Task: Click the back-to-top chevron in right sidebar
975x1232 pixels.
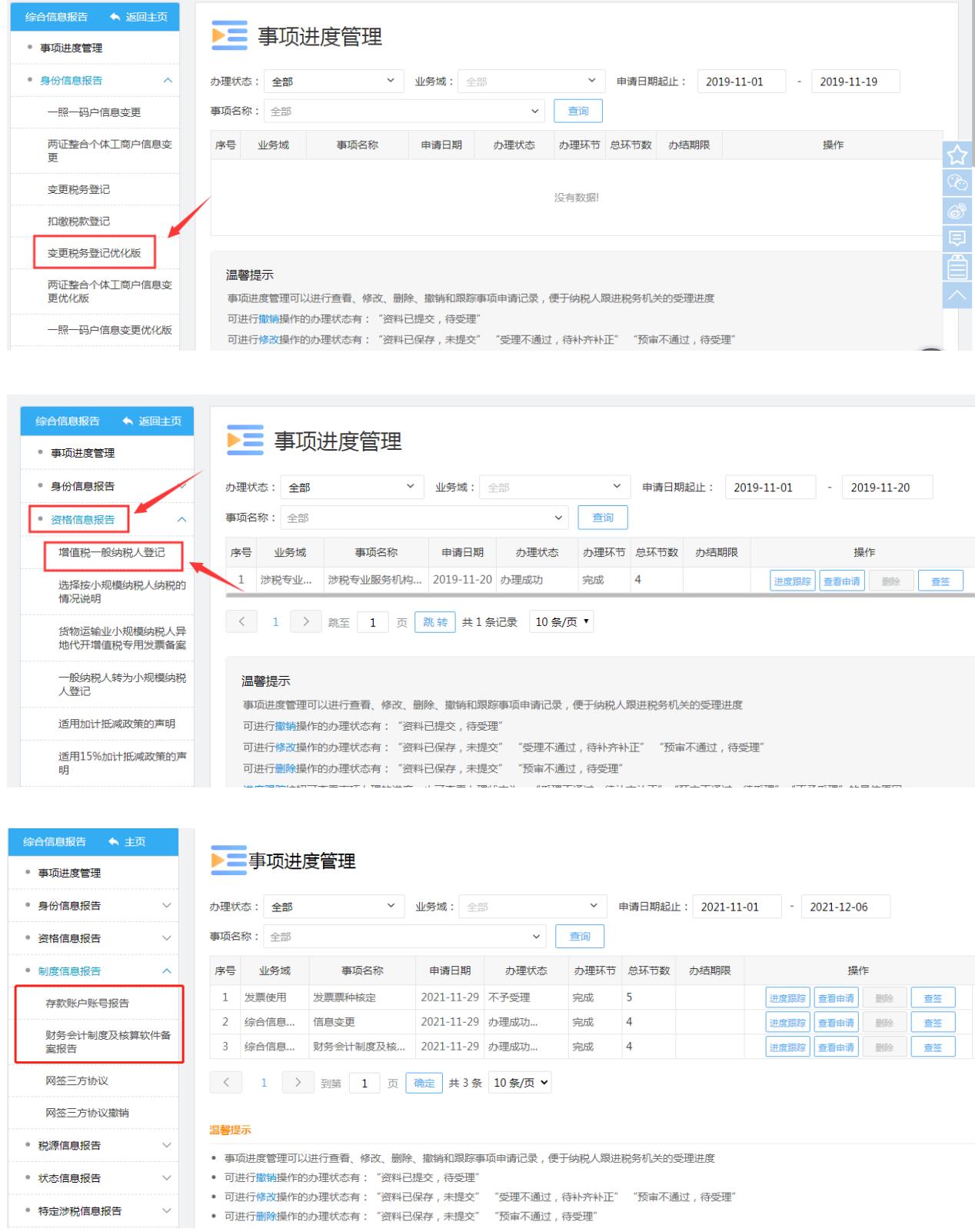Action: coord(957,295)
